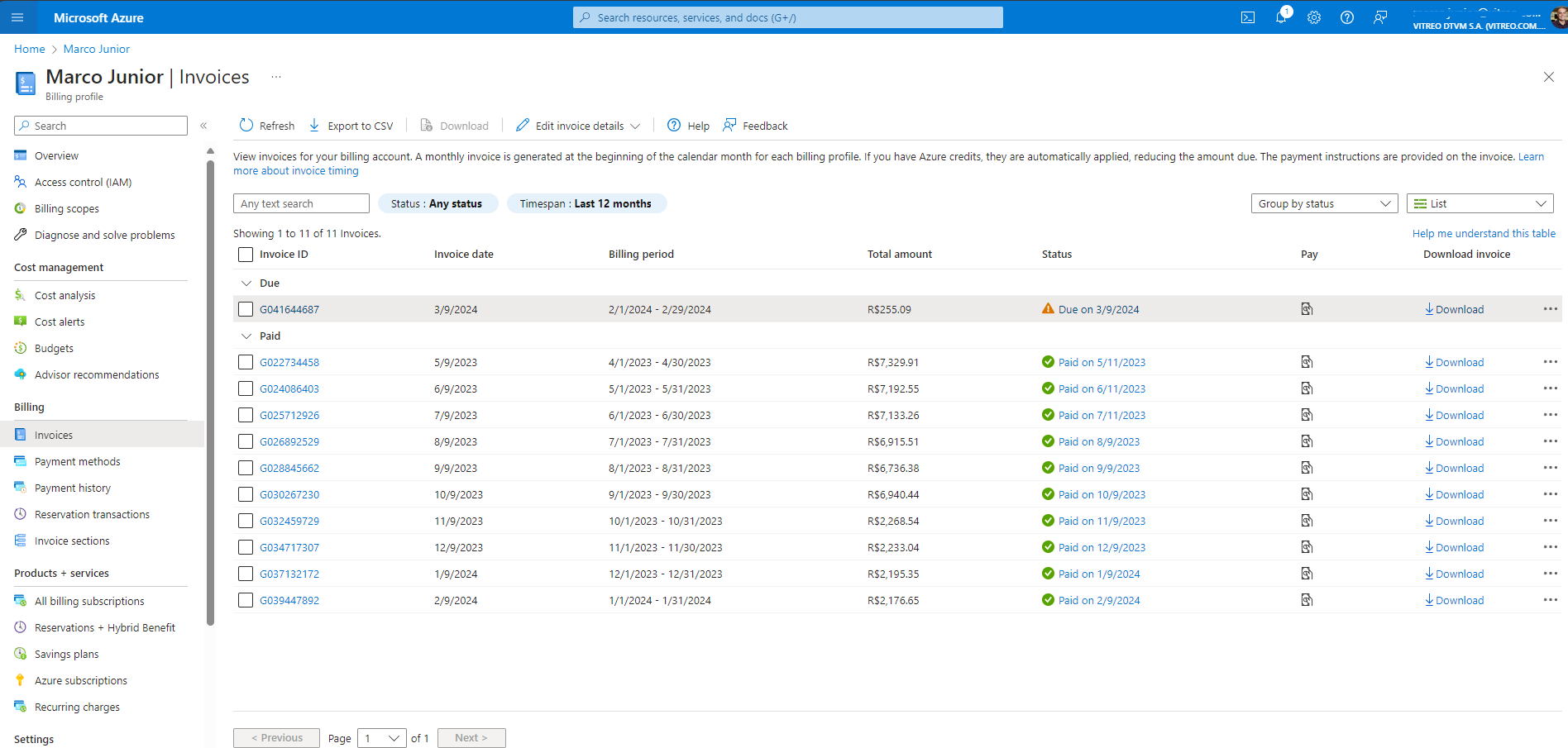Click the Total amount column header
Image resolution: width=1568 pixels, height=748 pixels.
(900, 255)
